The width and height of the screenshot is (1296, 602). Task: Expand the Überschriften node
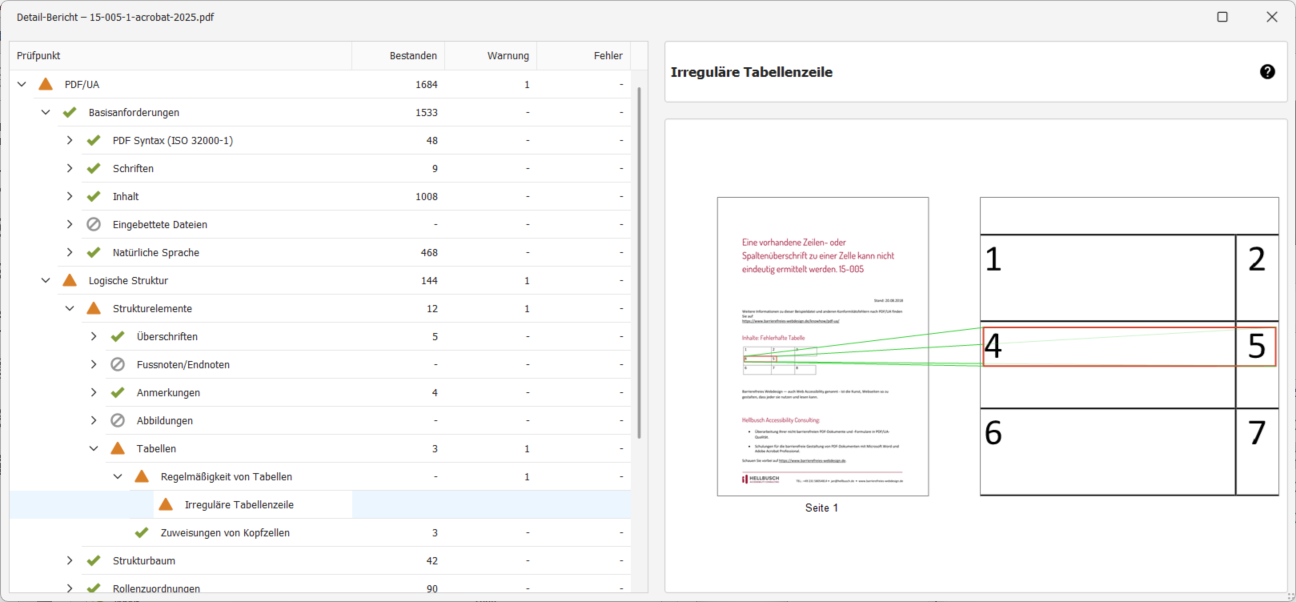pyautogui.click(x=94, y=337)
